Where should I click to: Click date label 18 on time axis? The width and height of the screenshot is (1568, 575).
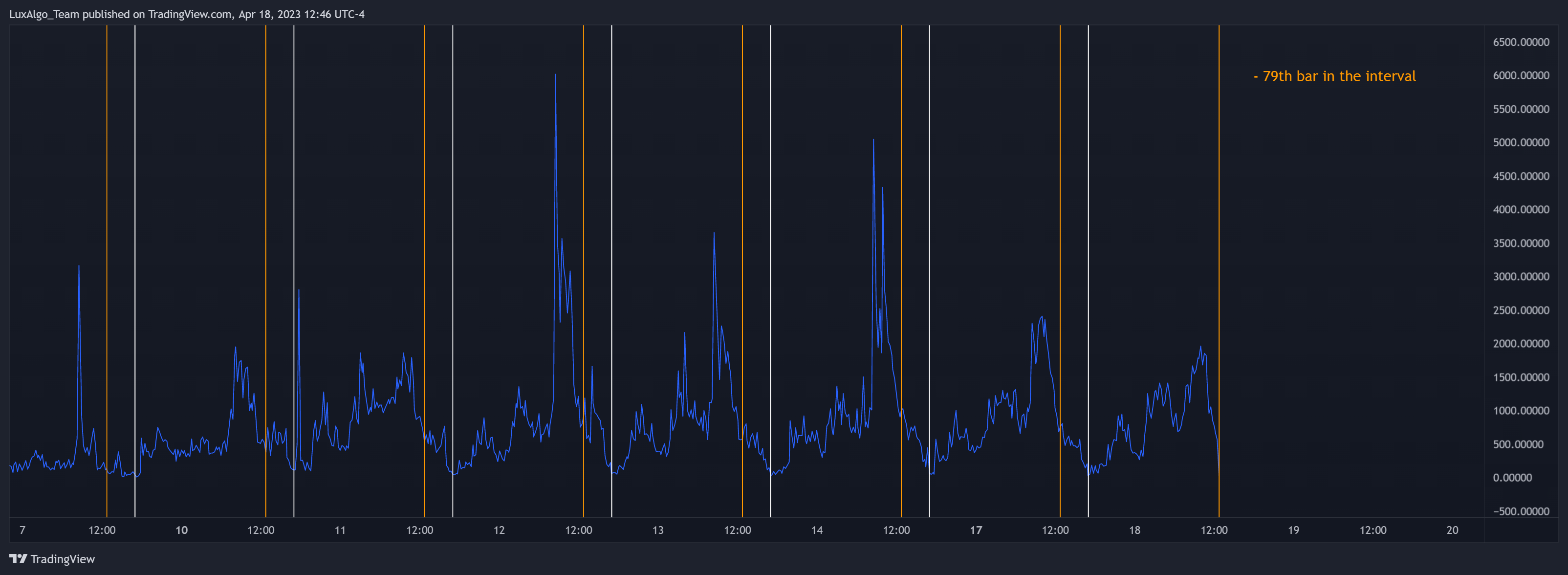coord(1134,530)
